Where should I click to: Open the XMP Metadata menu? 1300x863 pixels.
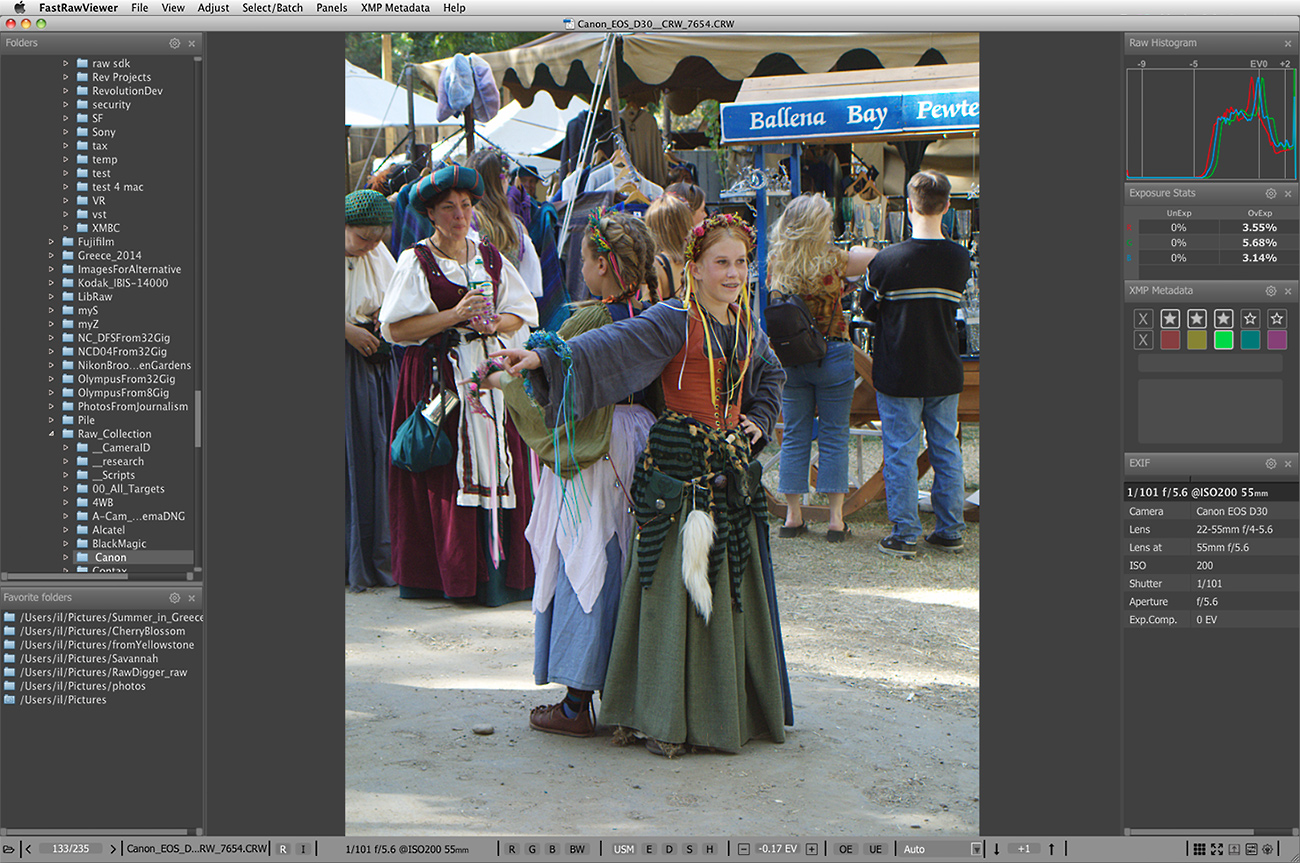(x=394, y=8)
